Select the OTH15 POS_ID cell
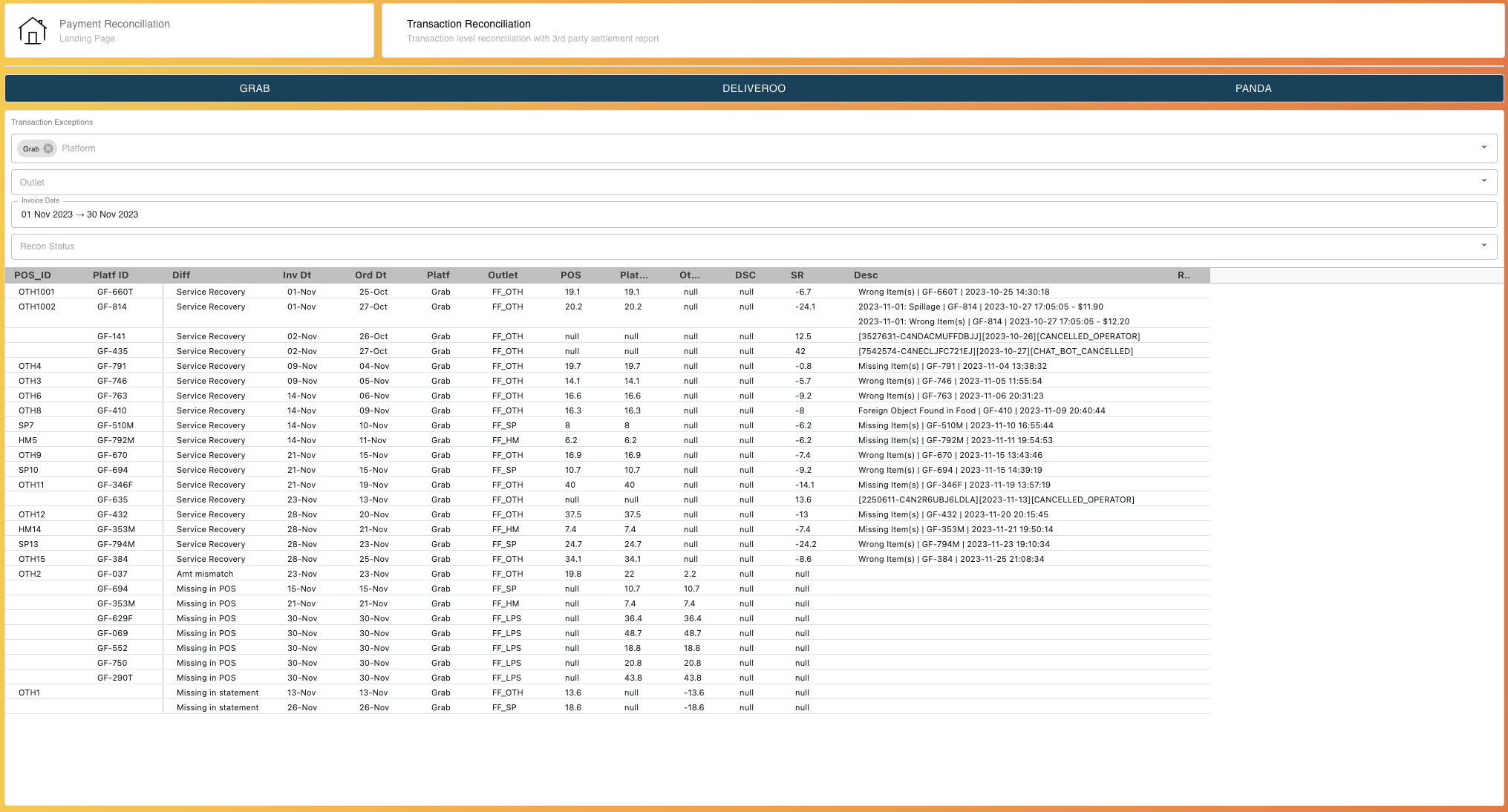1508x812 pixels. pos(32,559)
